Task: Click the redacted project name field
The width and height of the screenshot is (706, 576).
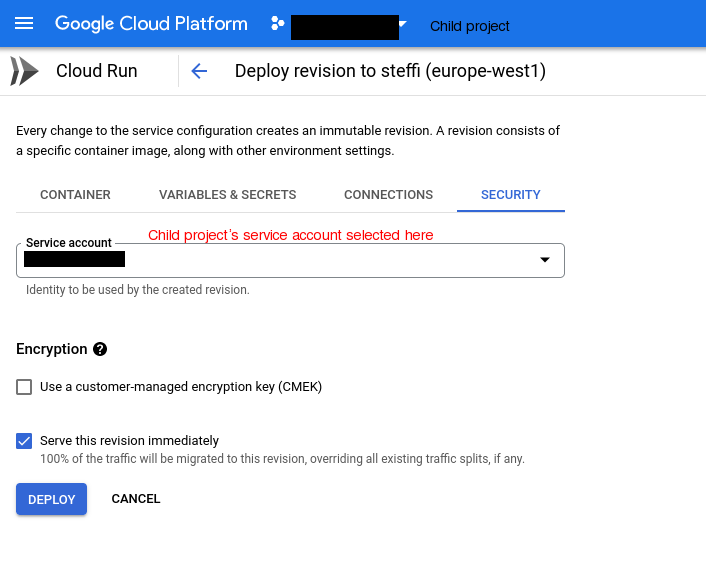Action: (345, 27)
